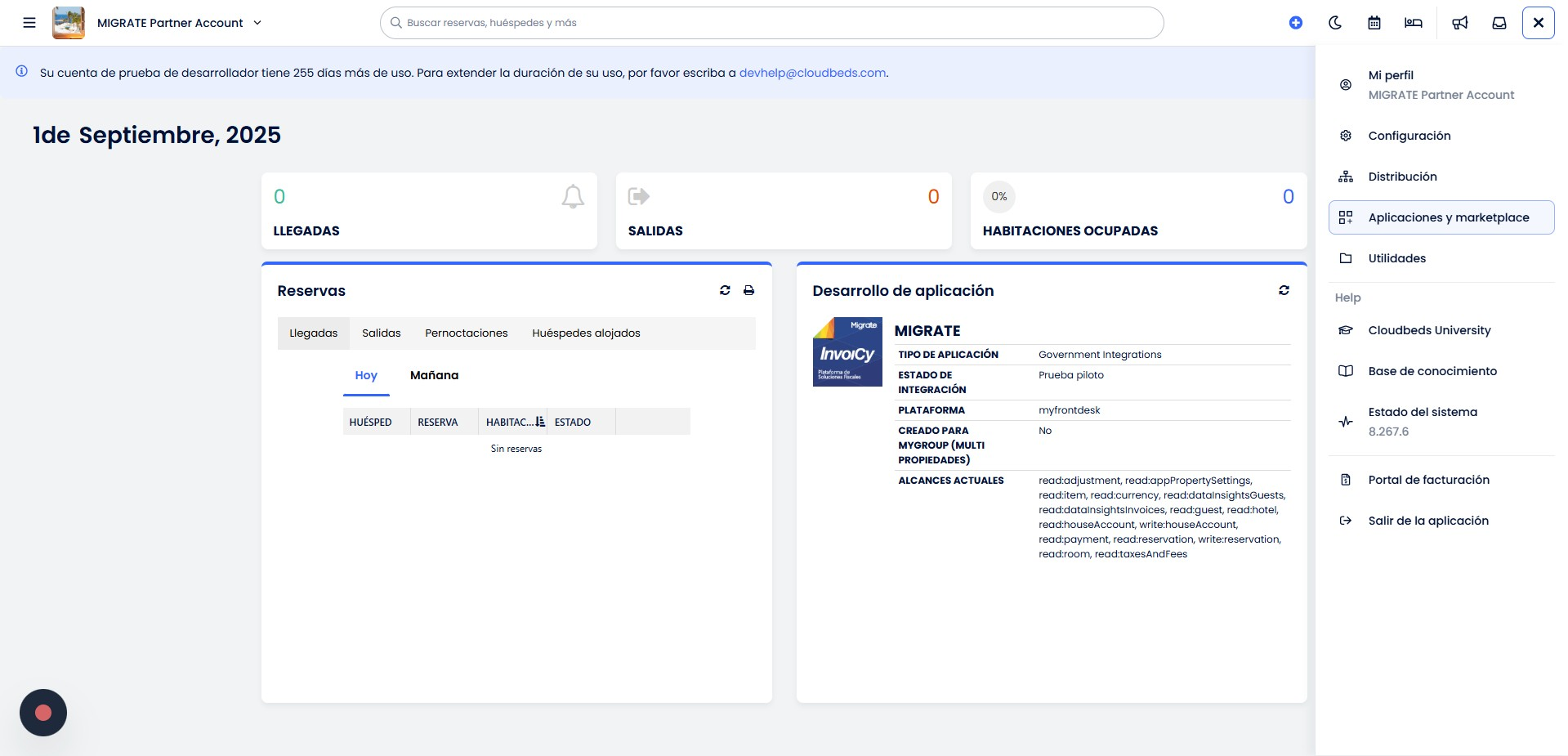
Task: Click the logout arrow icon
Action: click(x=1346, y=521)
